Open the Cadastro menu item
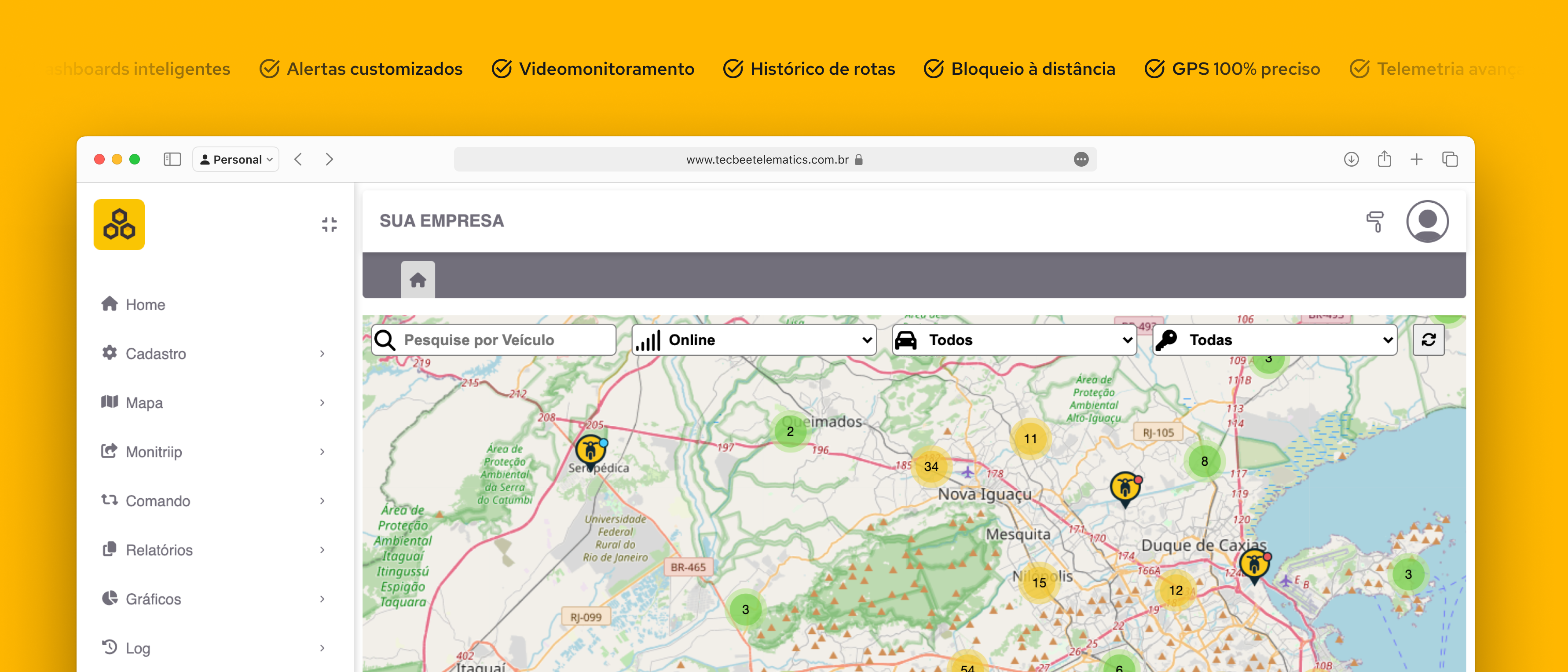This screenshot has width=1568, height=672. point(213,354)
